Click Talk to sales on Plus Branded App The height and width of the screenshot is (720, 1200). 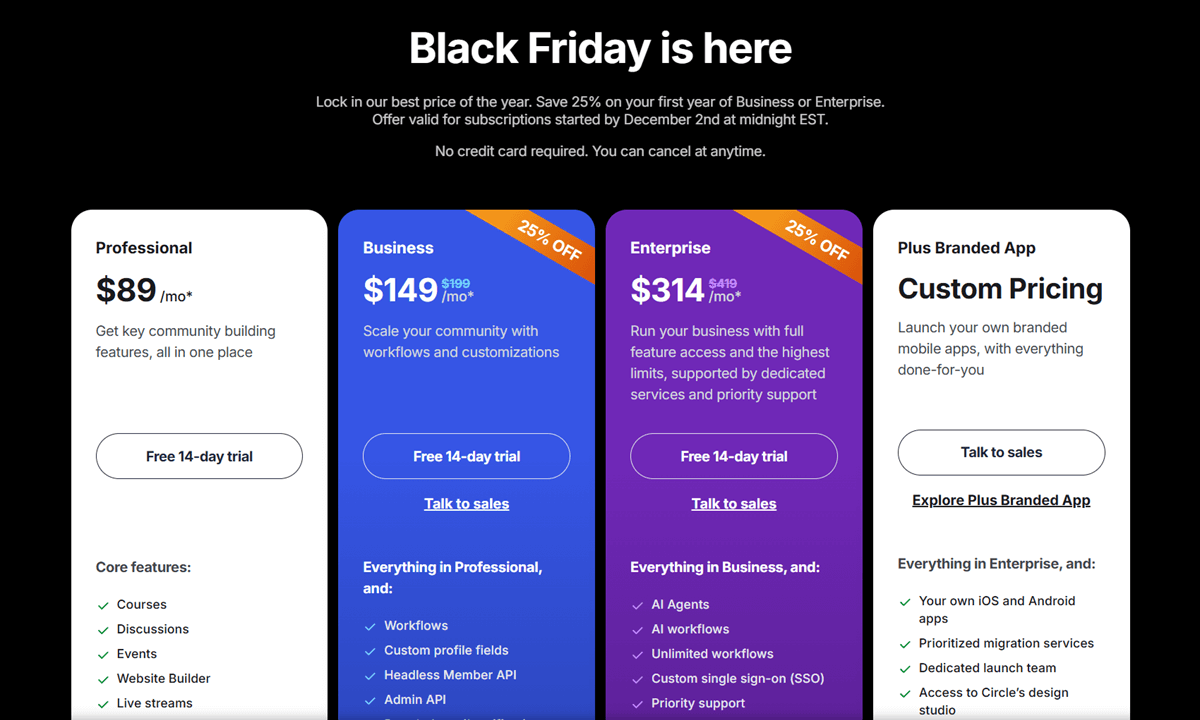coord(1001,452)
